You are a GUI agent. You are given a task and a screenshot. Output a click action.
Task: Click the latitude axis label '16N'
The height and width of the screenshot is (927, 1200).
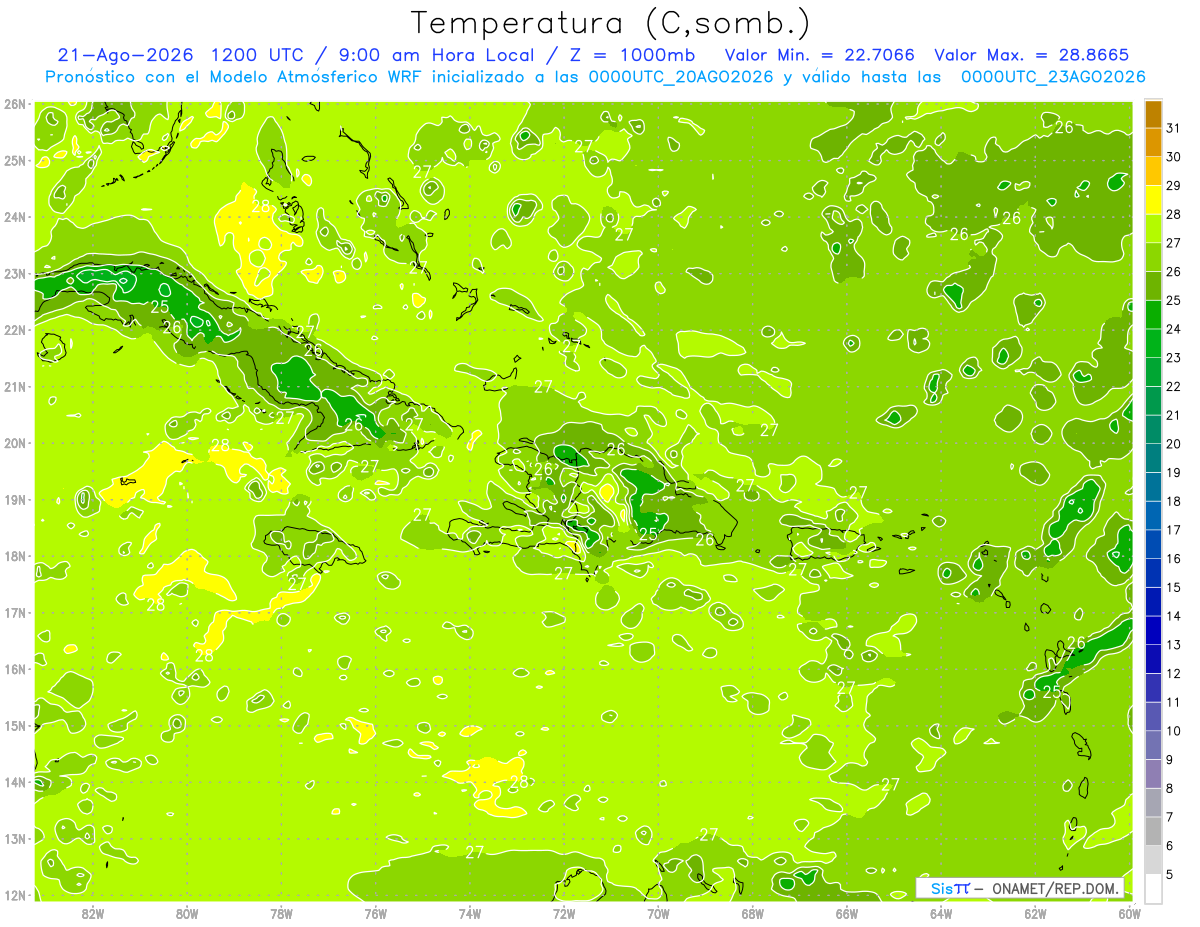coord(15,669)
